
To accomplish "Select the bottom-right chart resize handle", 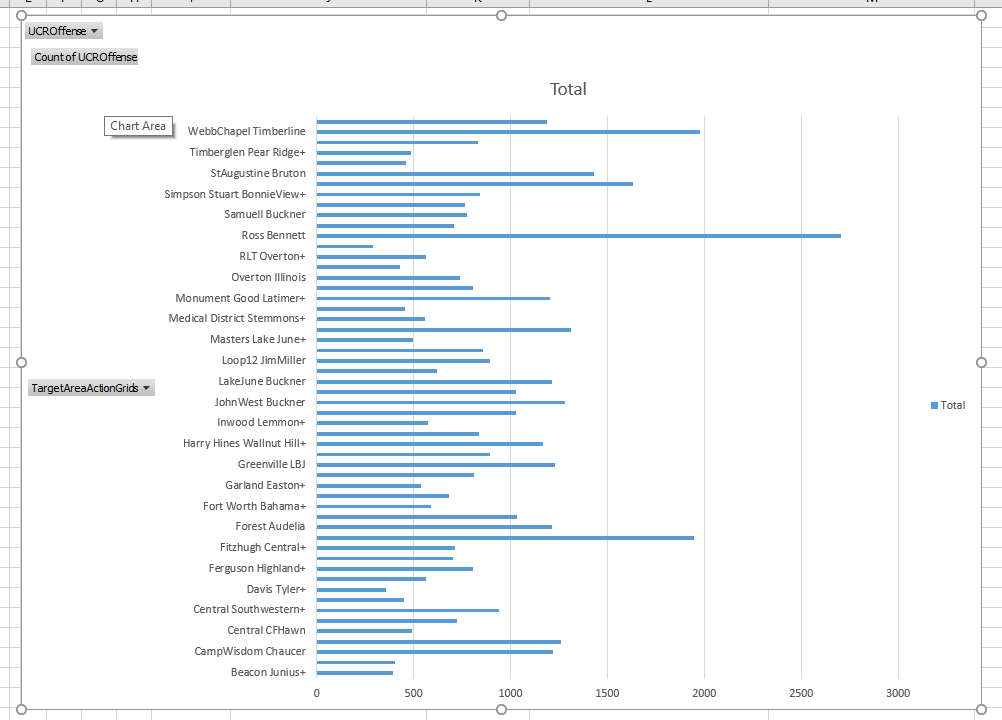I will click(x=982, y=709).
